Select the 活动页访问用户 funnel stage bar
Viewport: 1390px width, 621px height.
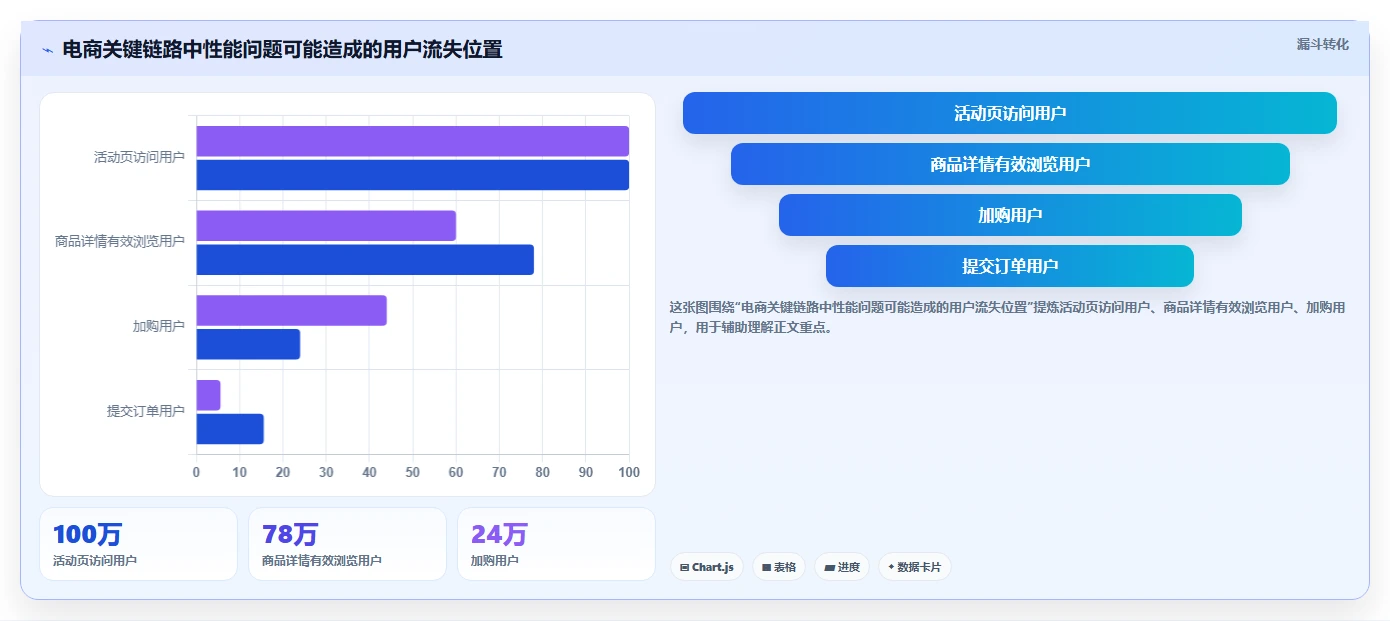click(x=1010, y=113)
